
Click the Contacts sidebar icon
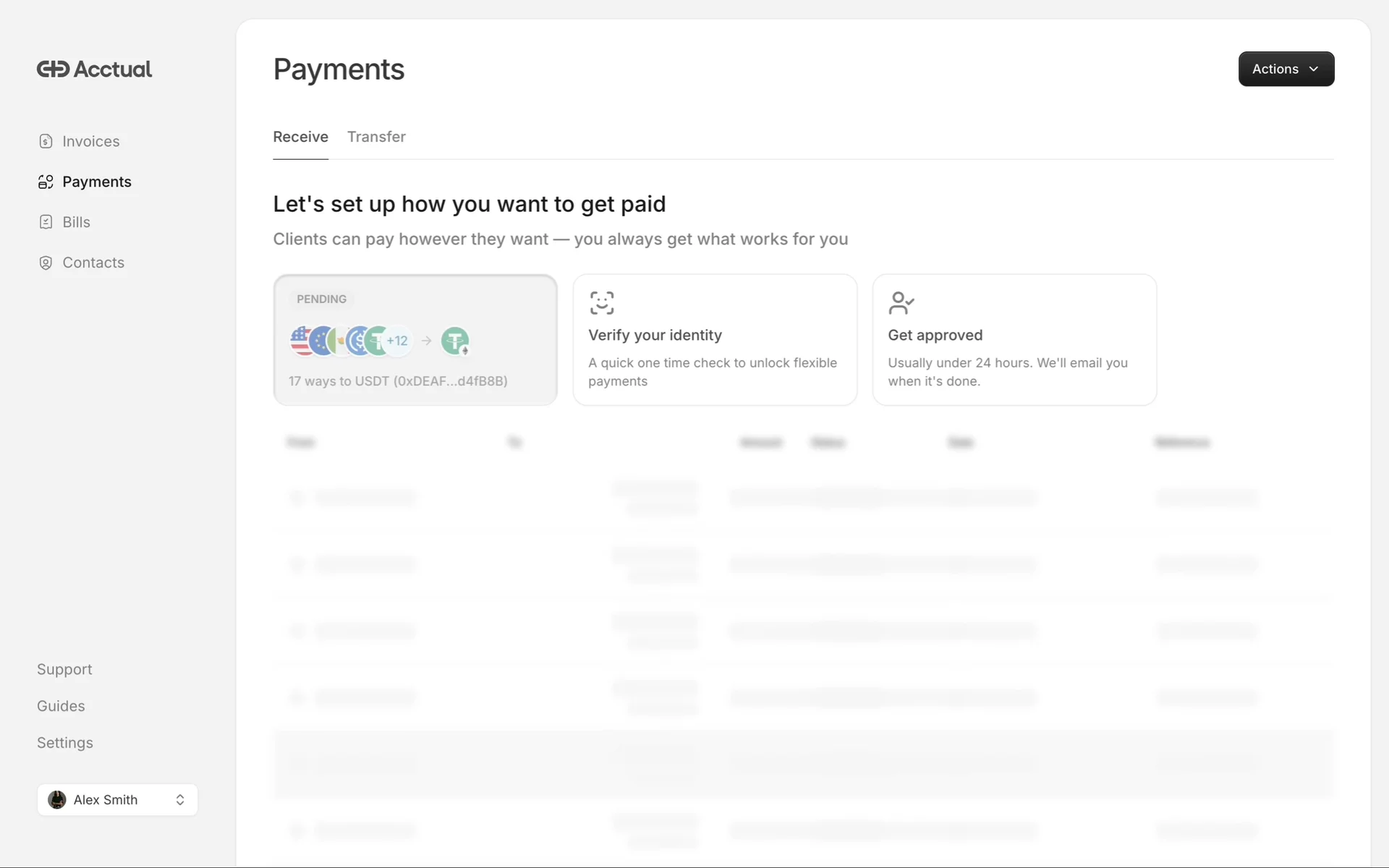pos(46,263)
